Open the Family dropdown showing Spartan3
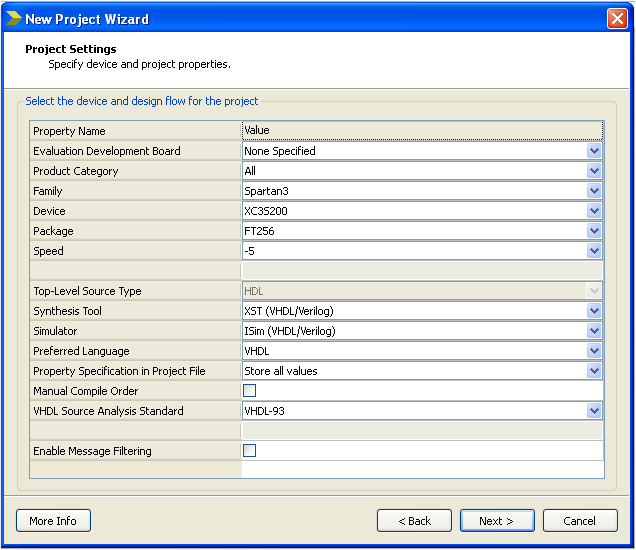The image size is (636, 550). click(594, 191)
